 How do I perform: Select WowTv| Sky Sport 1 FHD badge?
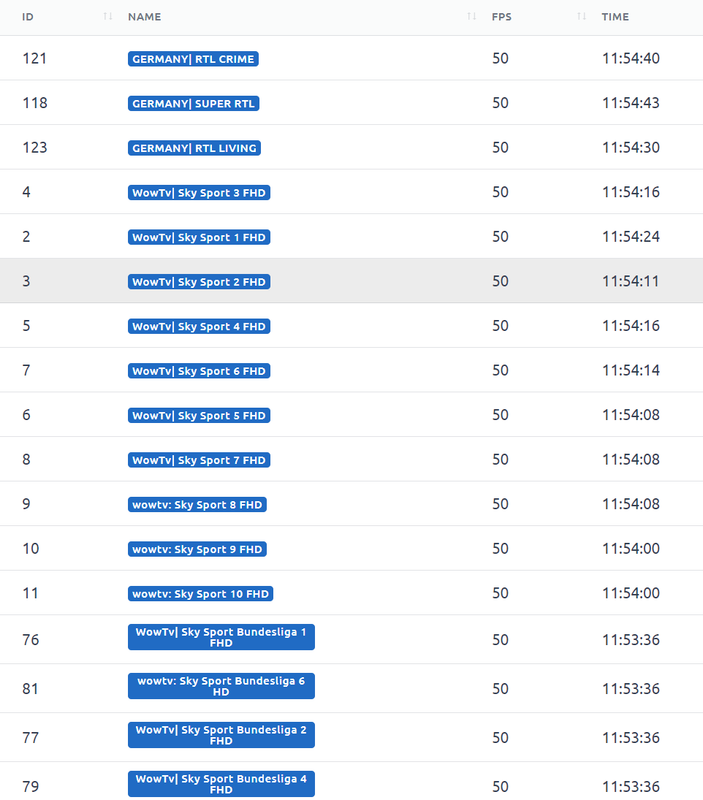pos(199,237)
